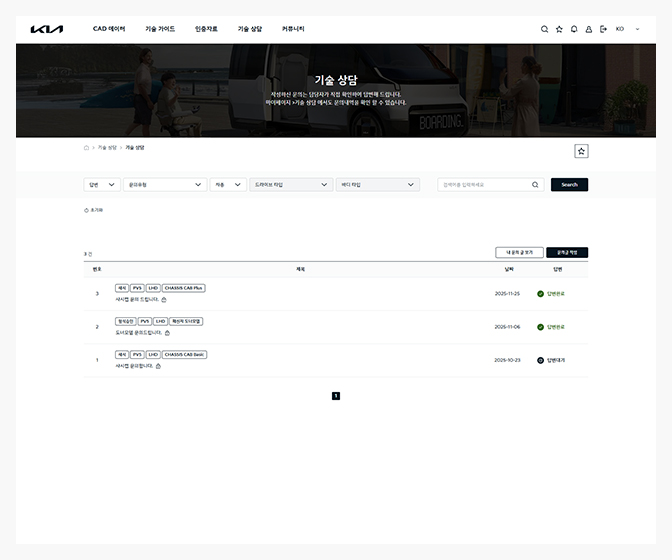Expand the 바디 타입 dropdown
This screenshot has width=672, height=560.
[x=377, y=185]
